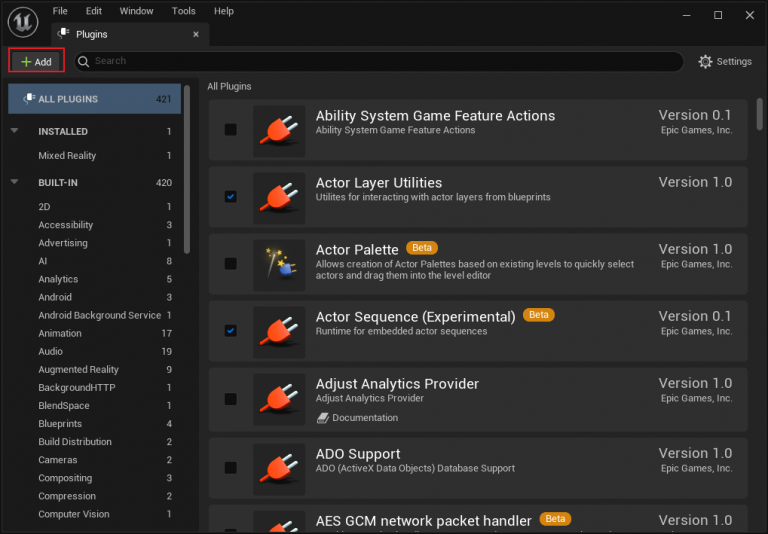
Task: Select the All Plugins category
Action: [x=95, y=99]
